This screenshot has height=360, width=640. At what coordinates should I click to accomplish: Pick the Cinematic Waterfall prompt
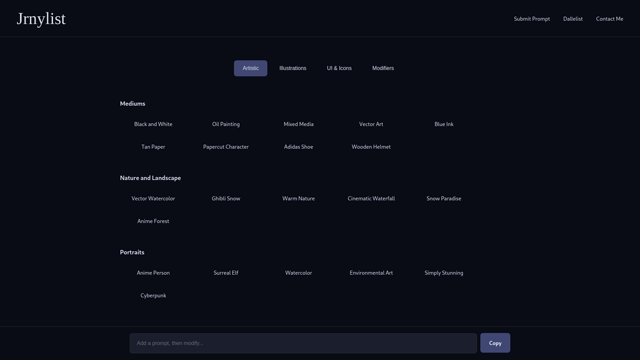pos(371,198)
